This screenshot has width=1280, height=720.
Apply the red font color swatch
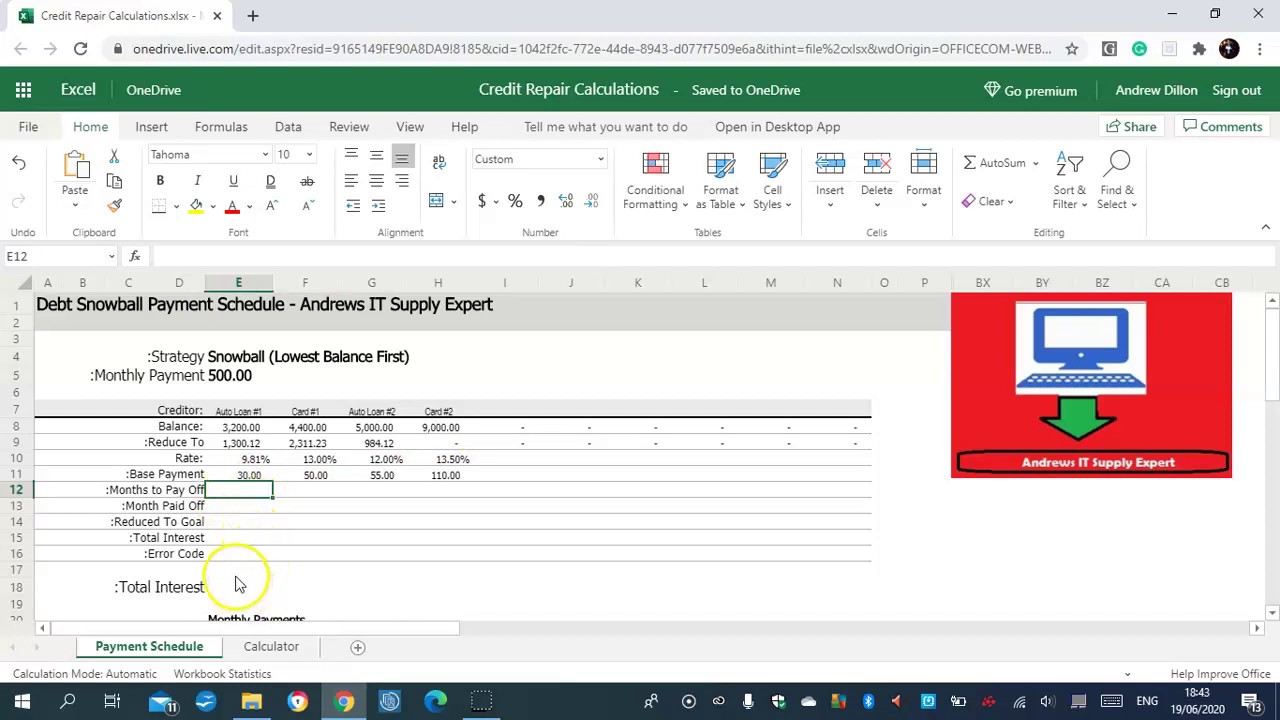click(x=232, y=206)
